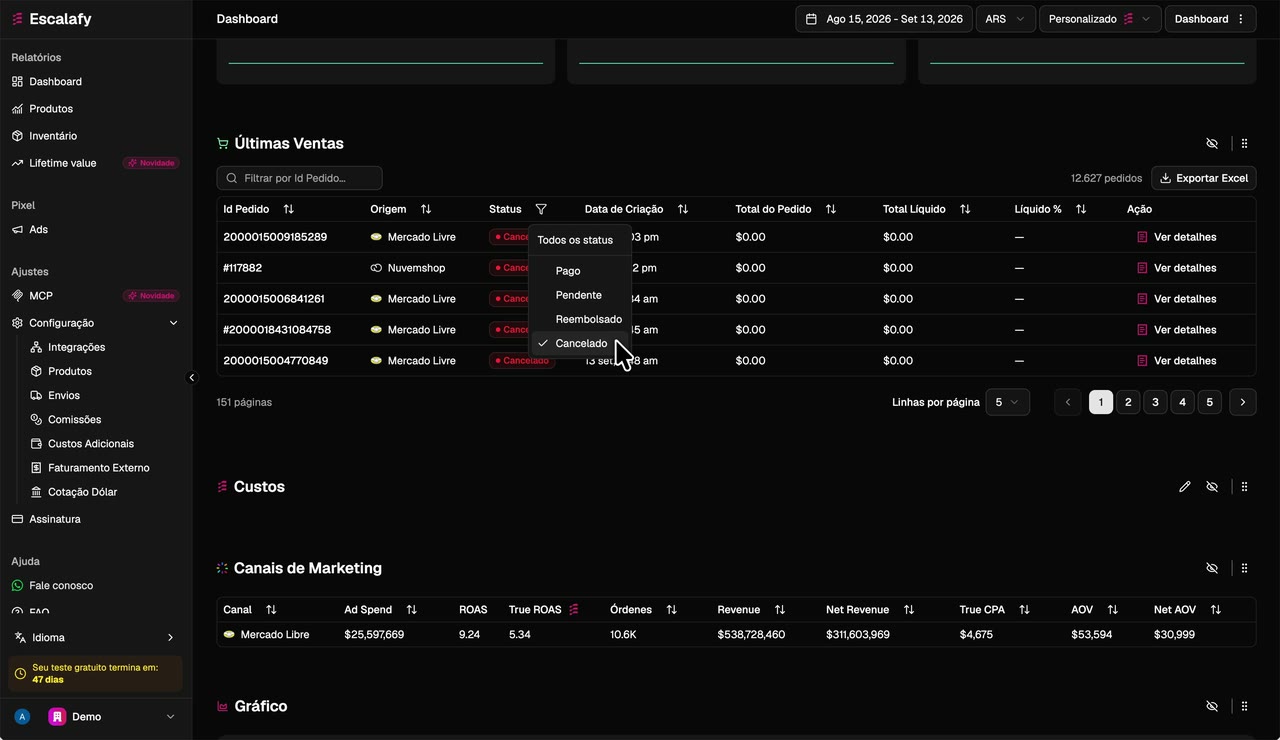The height and width of the screenshot is (740, 1280).
Task: Go to page 3 of orders
Action: pyautogui.click(x=1155, y=402)
